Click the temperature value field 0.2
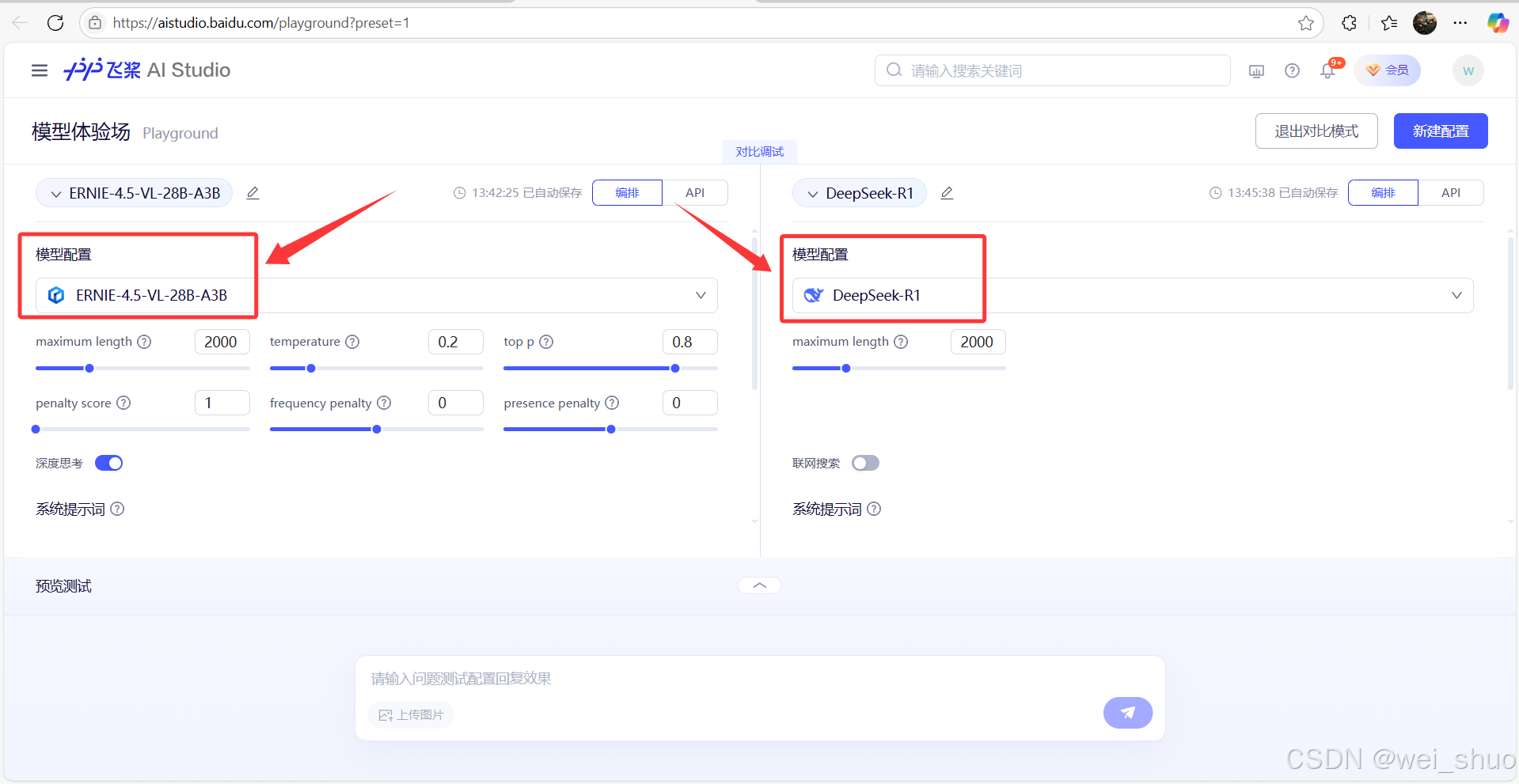 456,342
